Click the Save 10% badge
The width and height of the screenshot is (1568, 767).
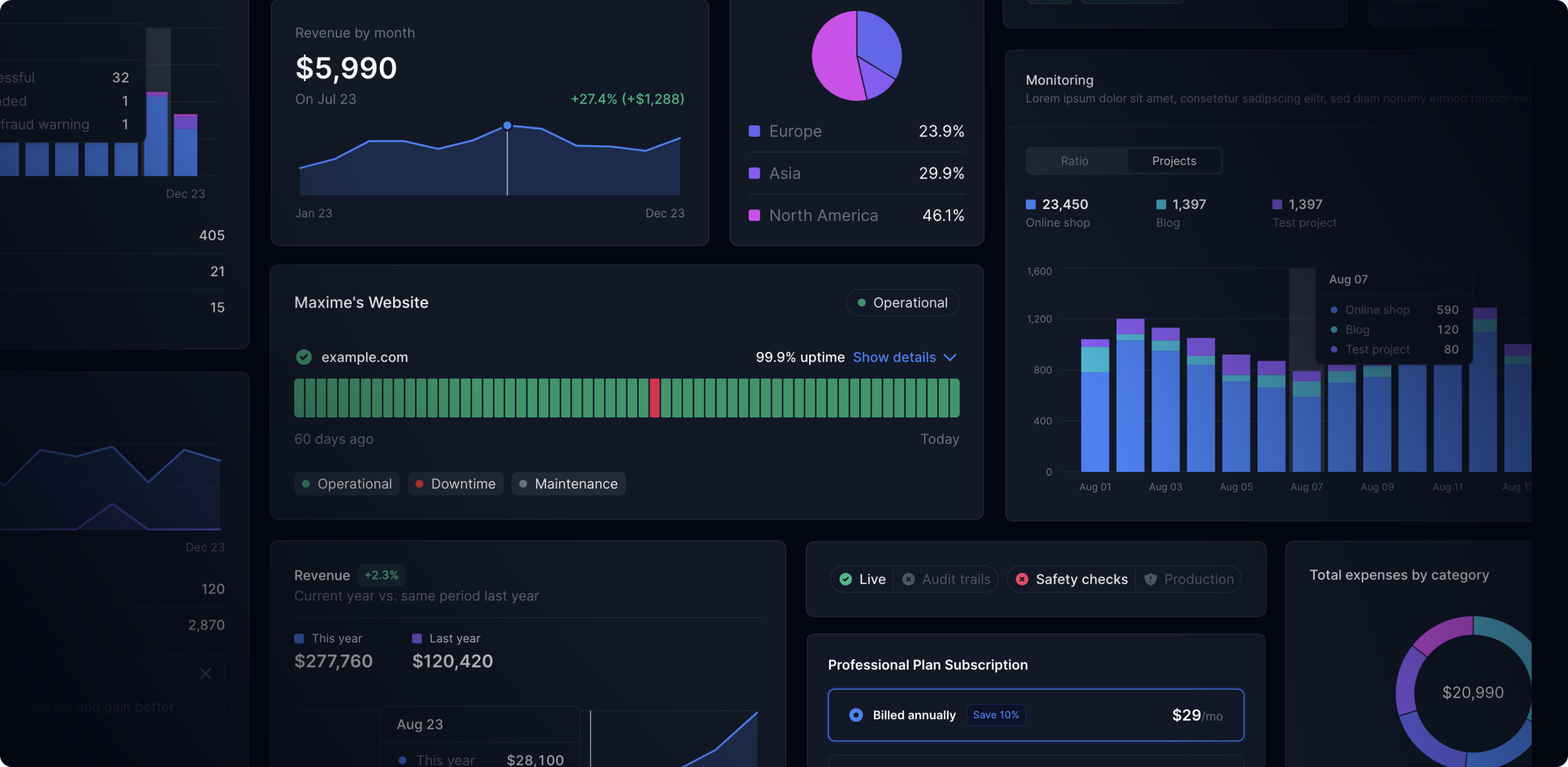pos(996,715)
